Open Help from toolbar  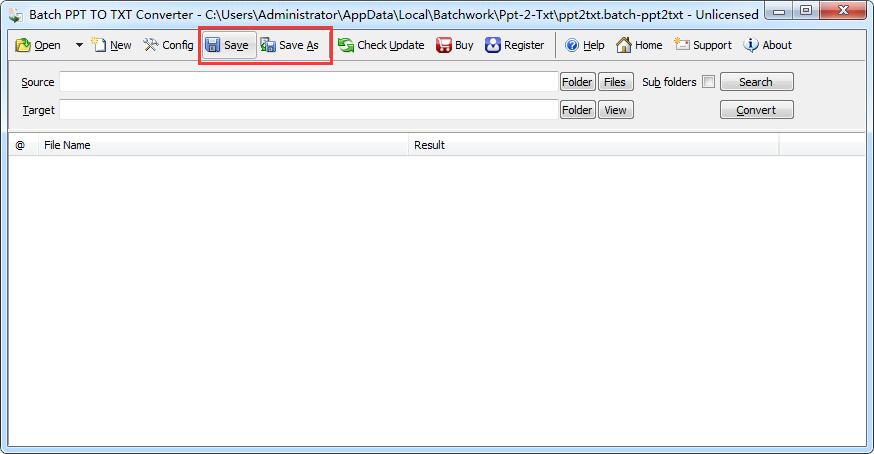pyautogui.click(x=584, y=45)
